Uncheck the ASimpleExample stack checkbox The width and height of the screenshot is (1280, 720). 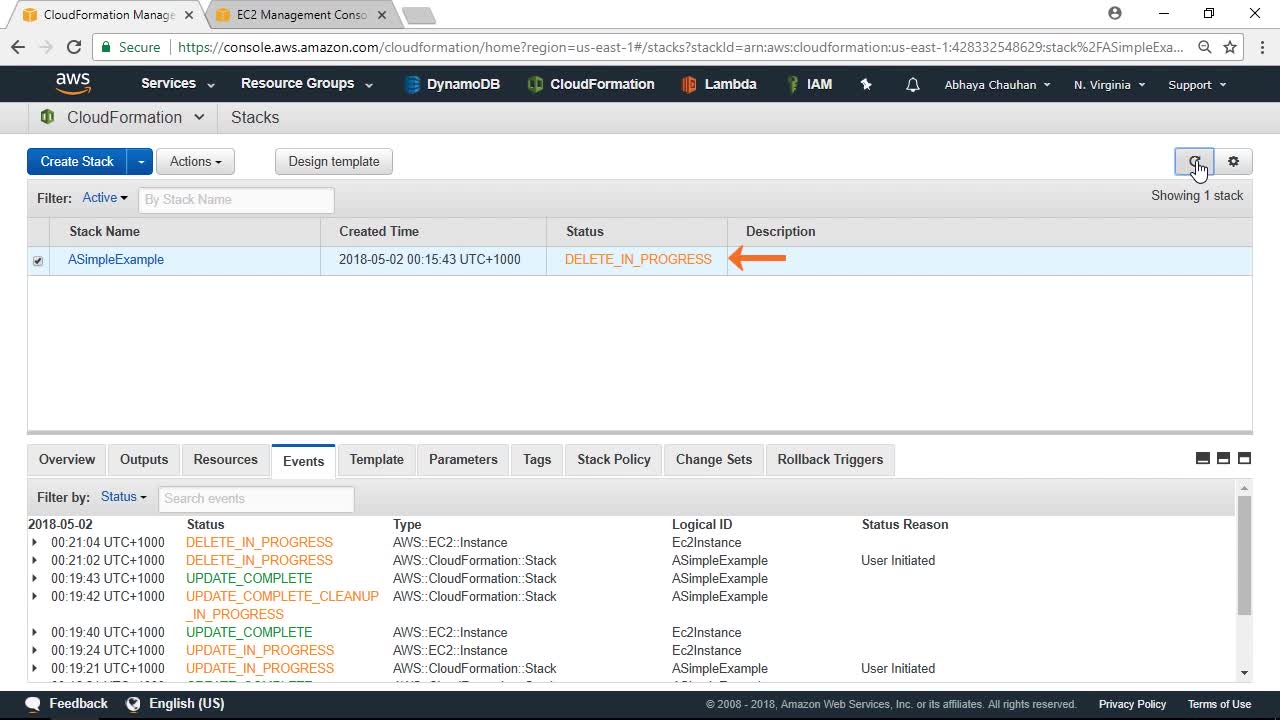[38, 261]
